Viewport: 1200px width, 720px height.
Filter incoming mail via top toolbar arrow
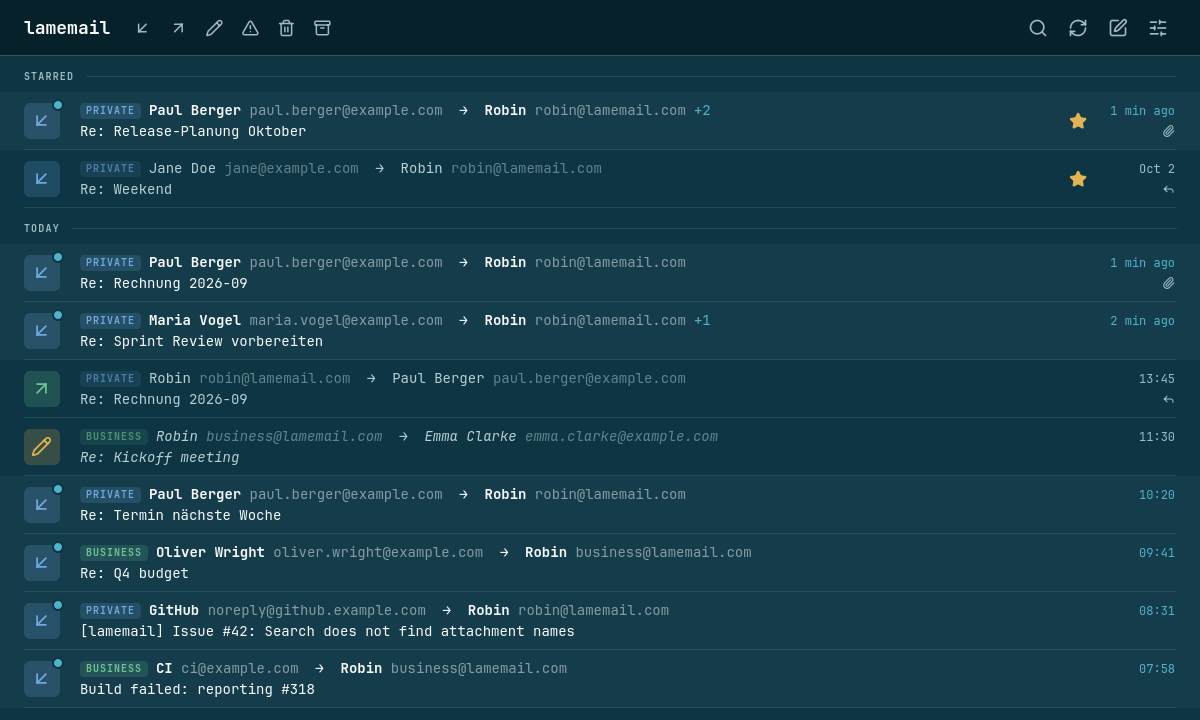[x=143, y=28]
